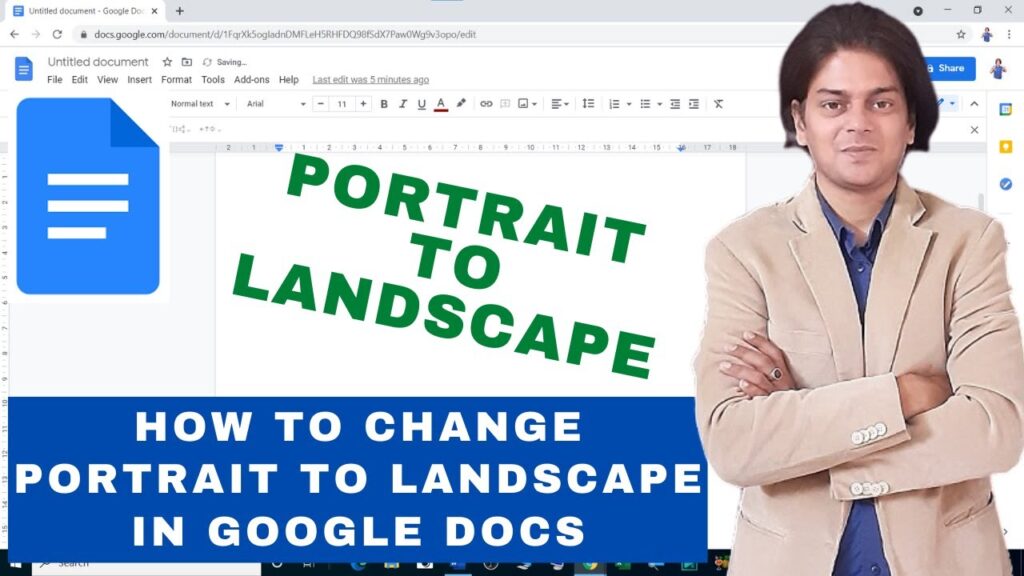1024x576 pixels.
Task: Toggle italic formatting
Action: click(x=403, y=104)
